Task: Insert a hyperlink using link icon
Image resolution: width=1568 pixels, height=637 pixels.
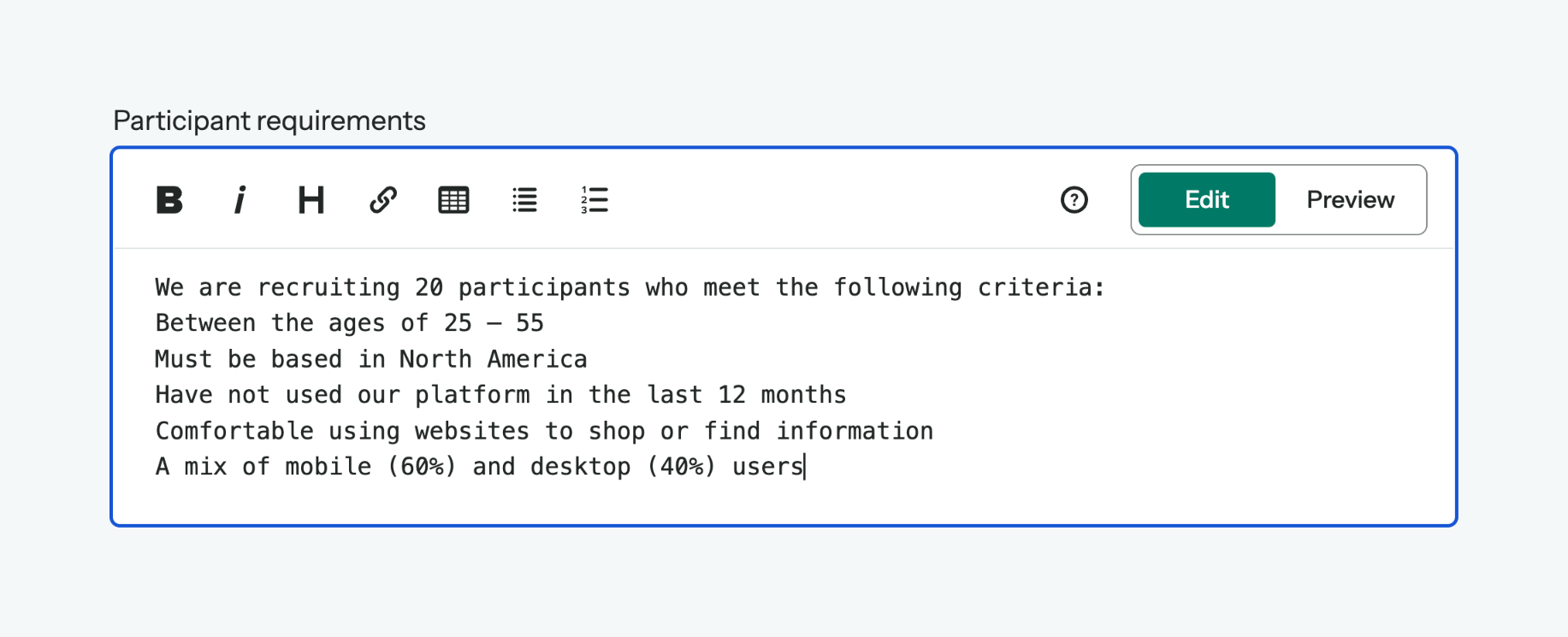Action: [382, 200]
